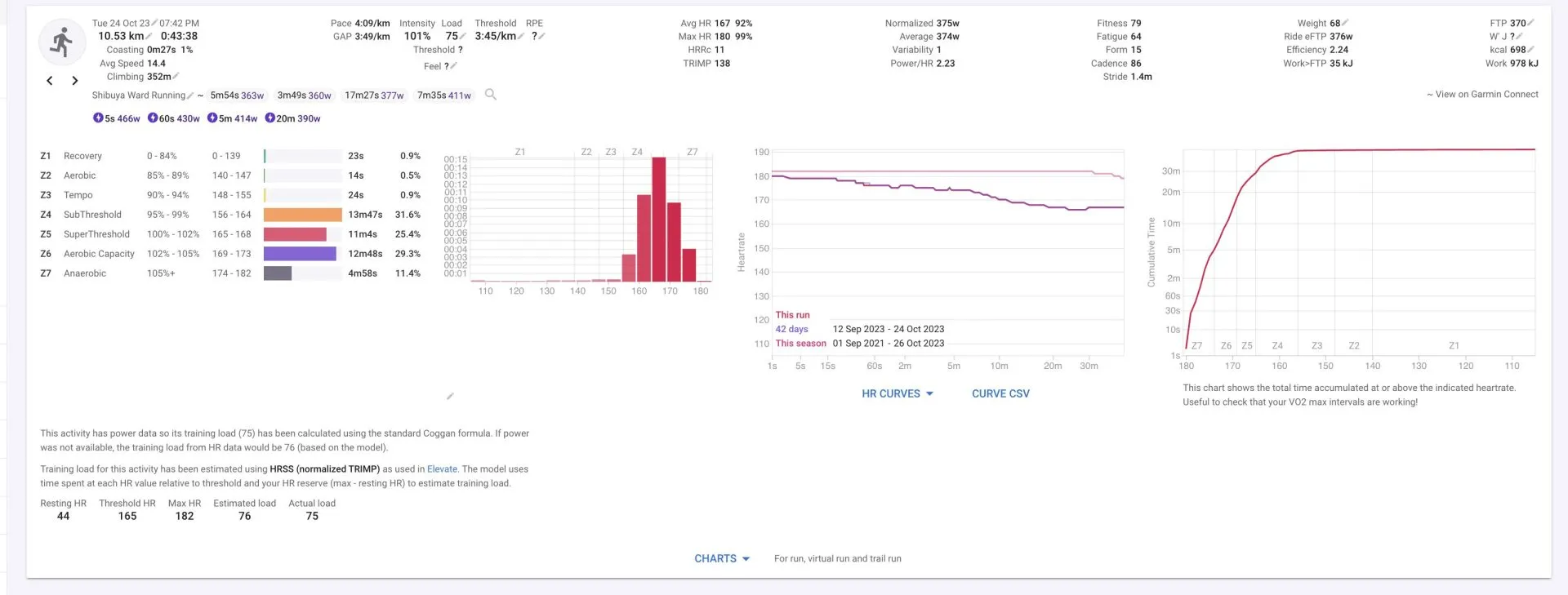Go to the previous activity arrow

(x=50, y=81)
